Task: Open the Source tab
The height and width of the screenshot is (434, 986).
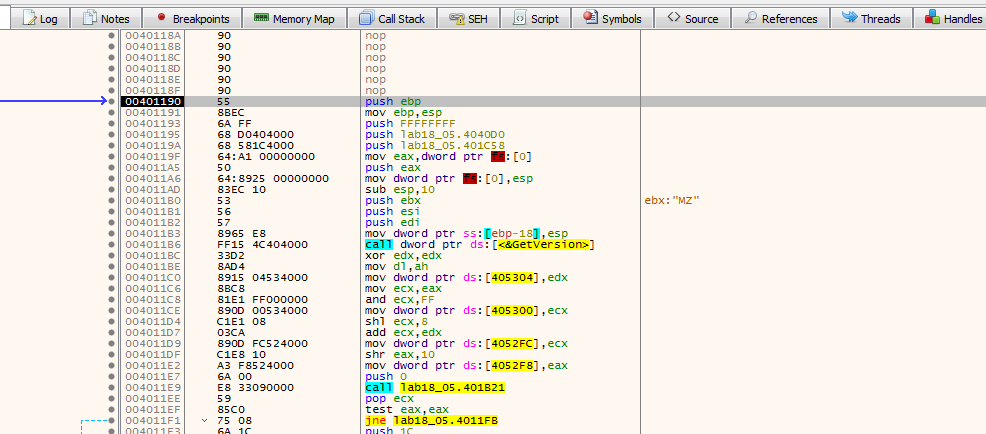Action: click(x=692, y=19)
